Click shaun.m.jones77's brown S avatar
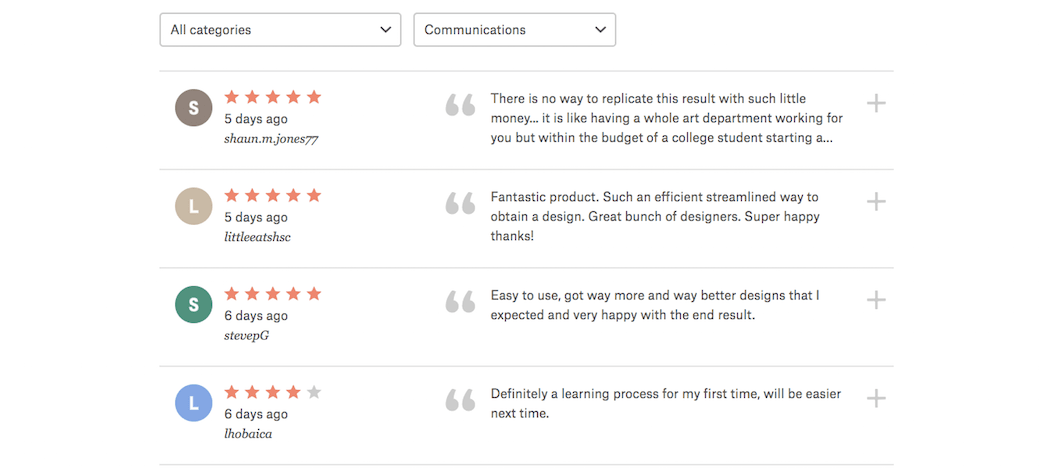Viewport: 1050px width, 474px height. click(x=194, y=108)
